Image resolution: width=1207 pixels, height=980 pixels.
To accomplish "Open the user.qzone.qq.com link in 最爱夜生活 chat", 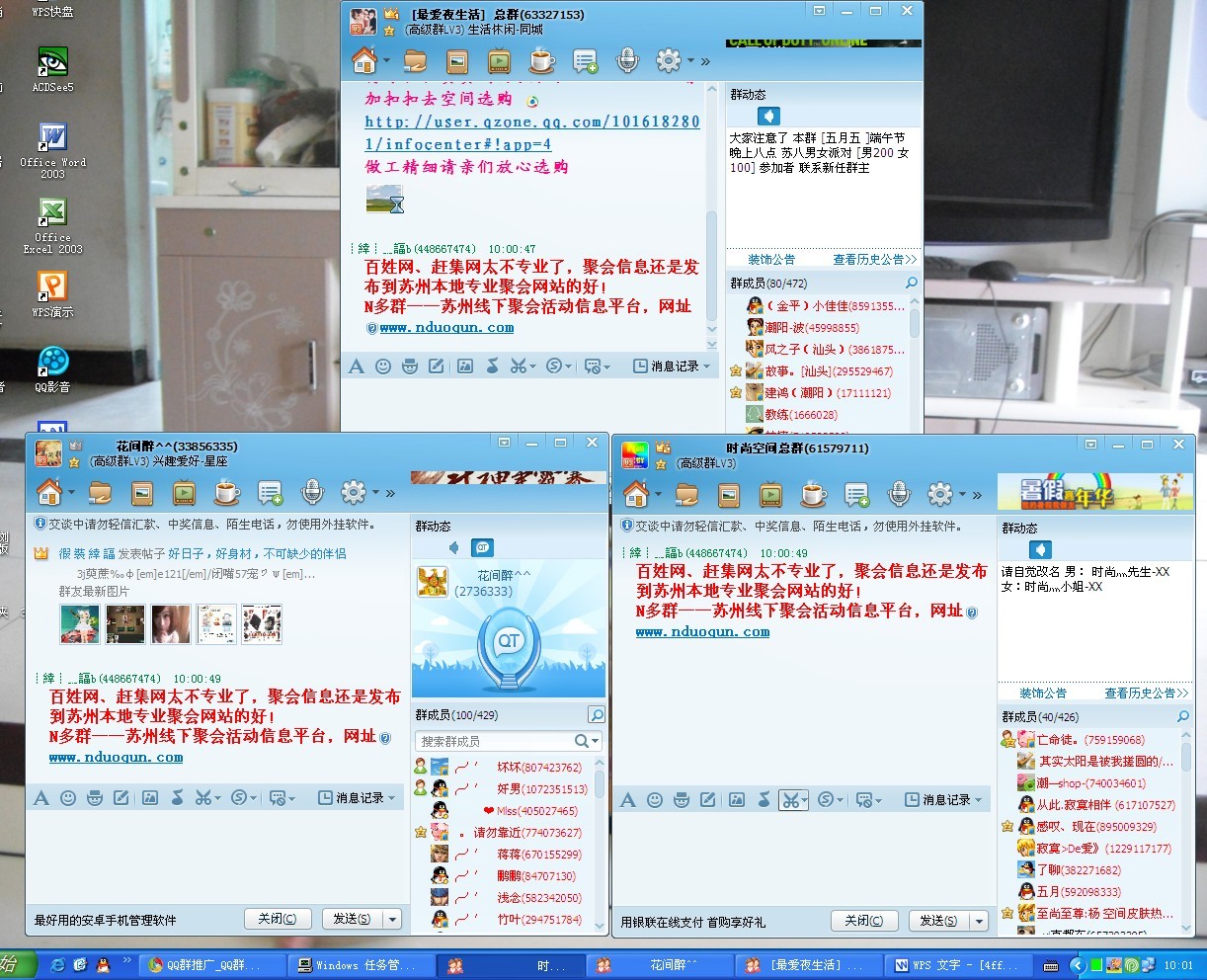I will (532, 132).
